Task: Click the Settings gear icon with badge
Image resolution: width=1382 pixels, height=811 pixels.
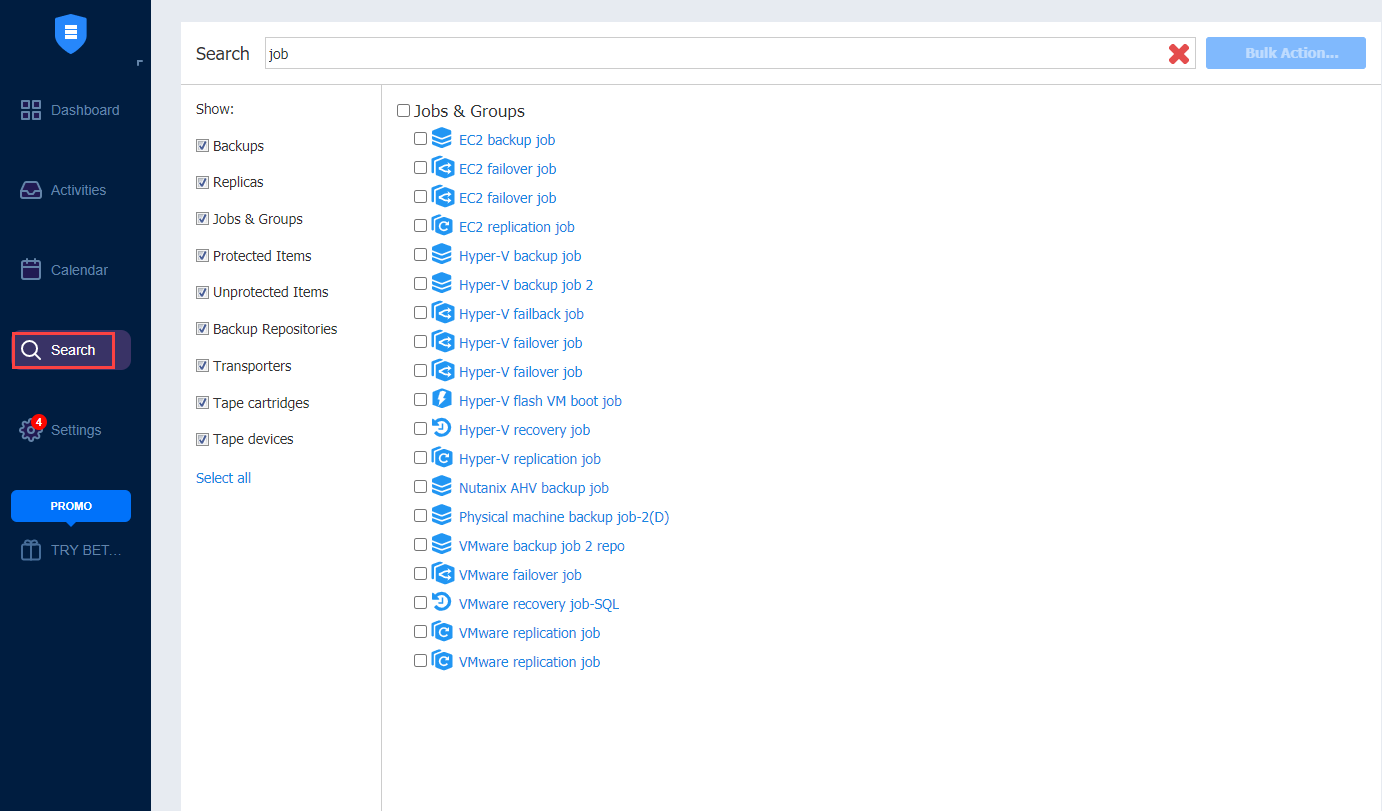Action: point(31,429)
